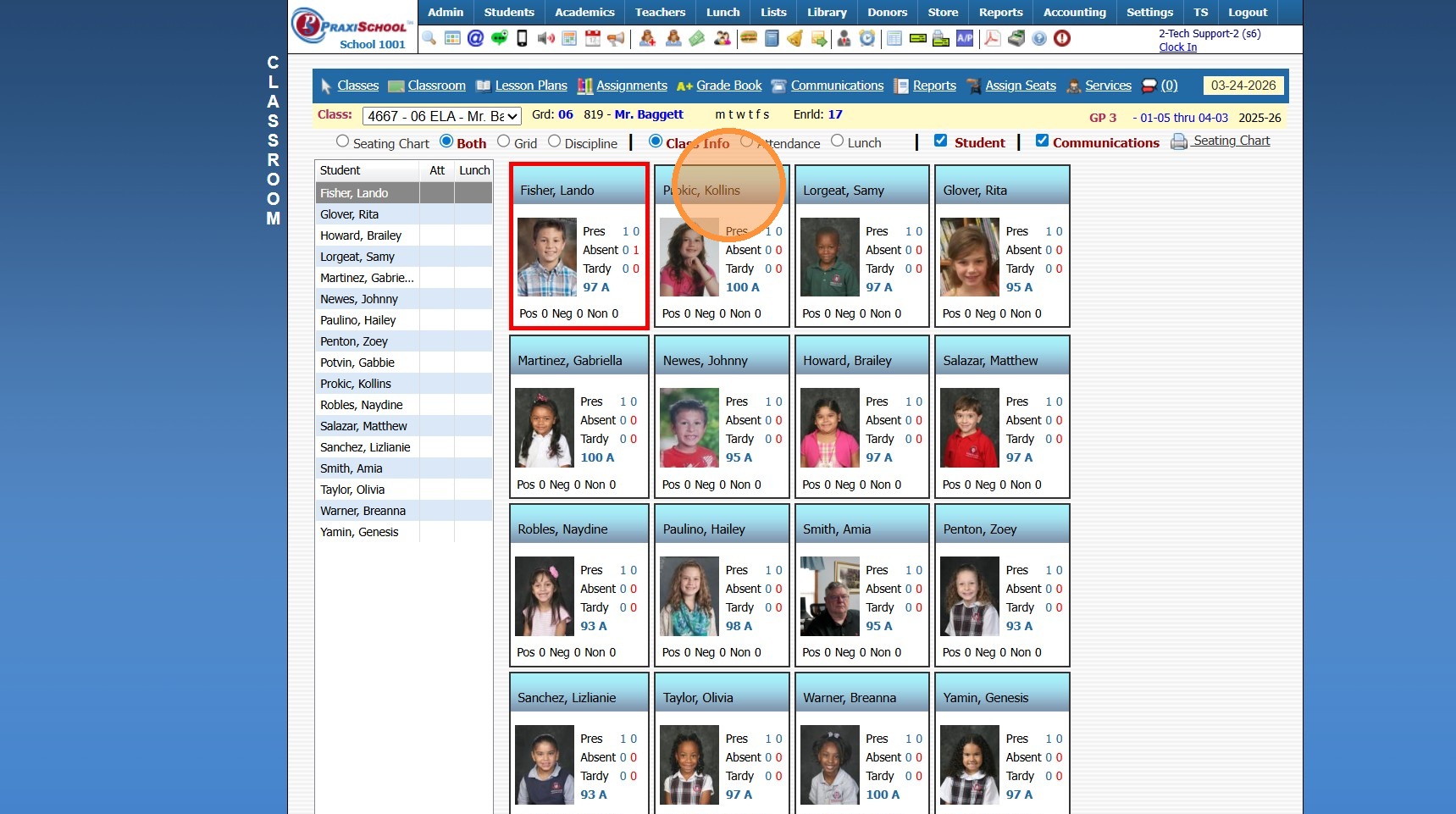Screen dimensions: 1456x814
Task: Uncheck the Communications checkbox
Action: coord(1042,141)
